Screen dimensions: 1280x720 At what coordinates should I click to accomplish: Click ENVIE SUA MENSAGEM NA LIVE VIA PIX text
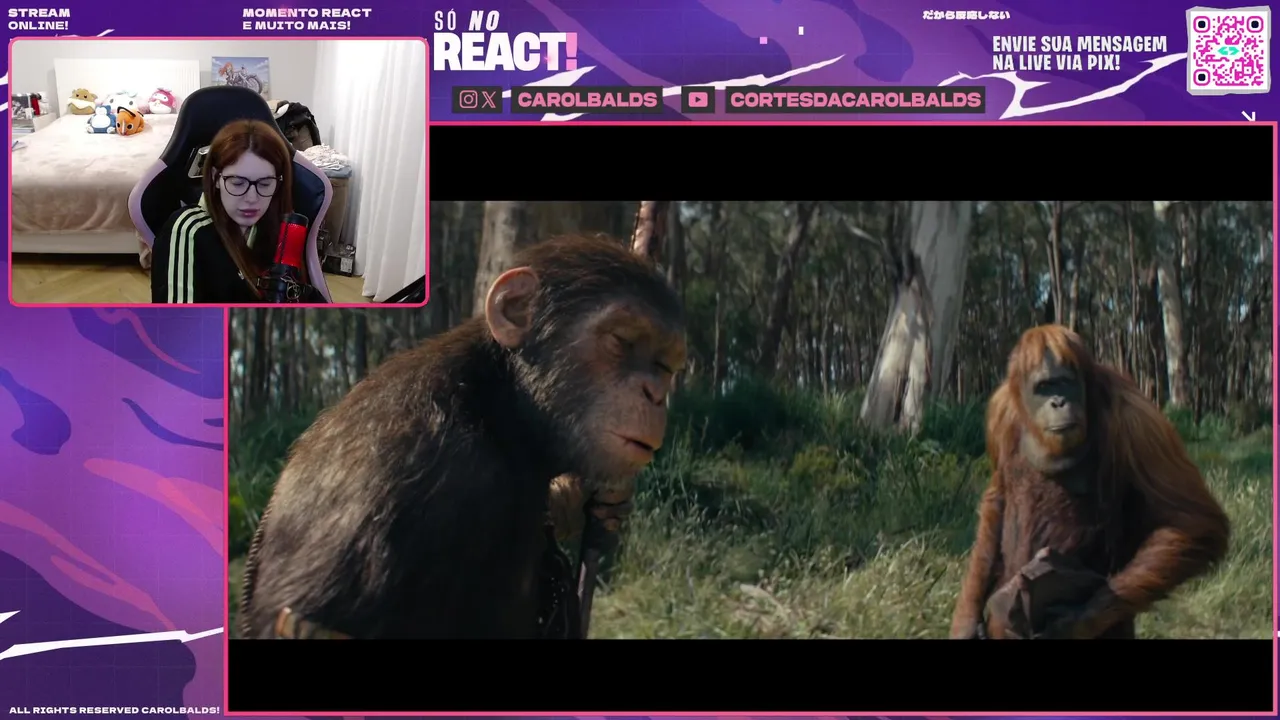1079,54
